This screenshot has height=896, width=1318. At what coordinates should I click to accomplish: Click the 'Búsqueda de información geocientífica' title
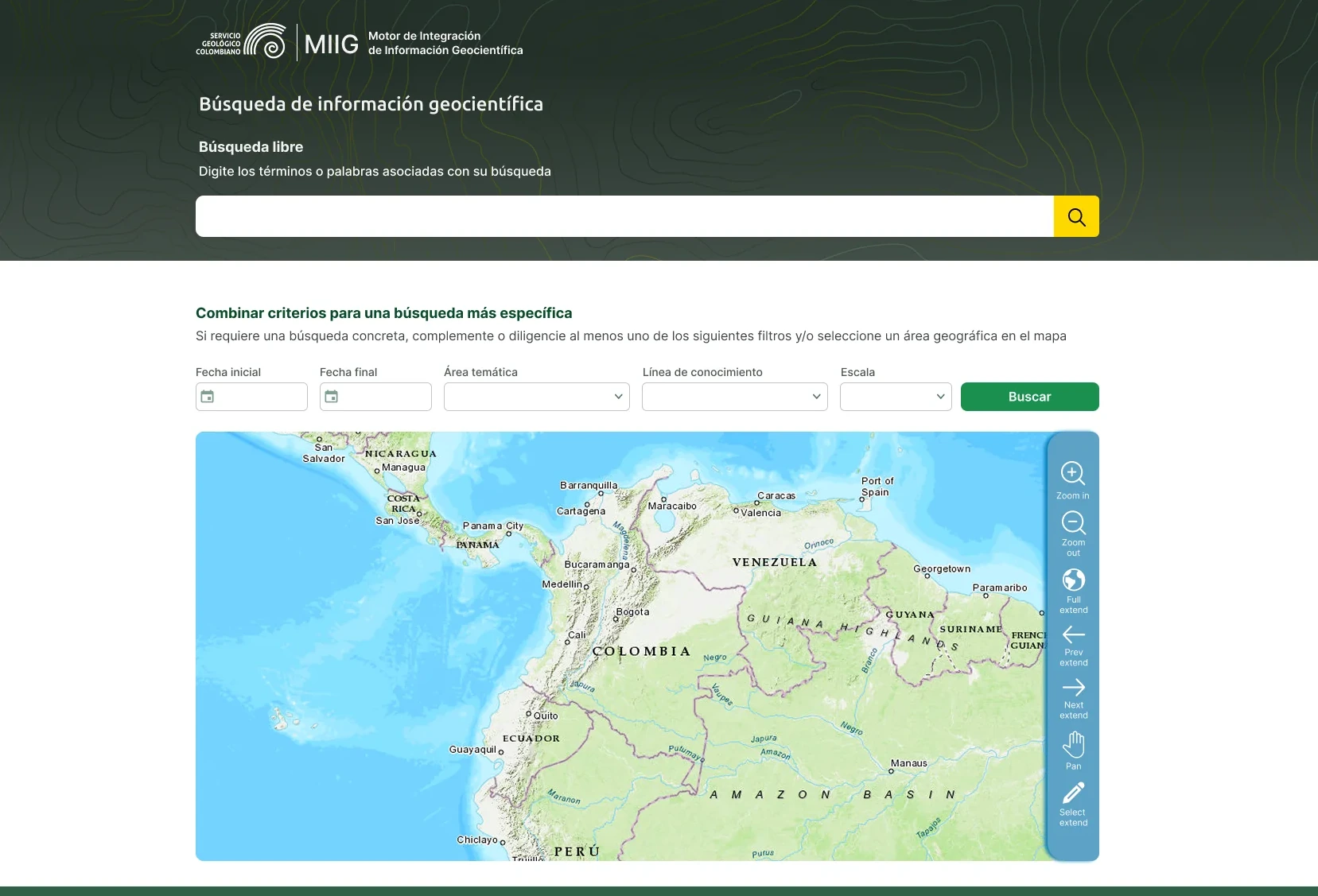coord(371,104)
